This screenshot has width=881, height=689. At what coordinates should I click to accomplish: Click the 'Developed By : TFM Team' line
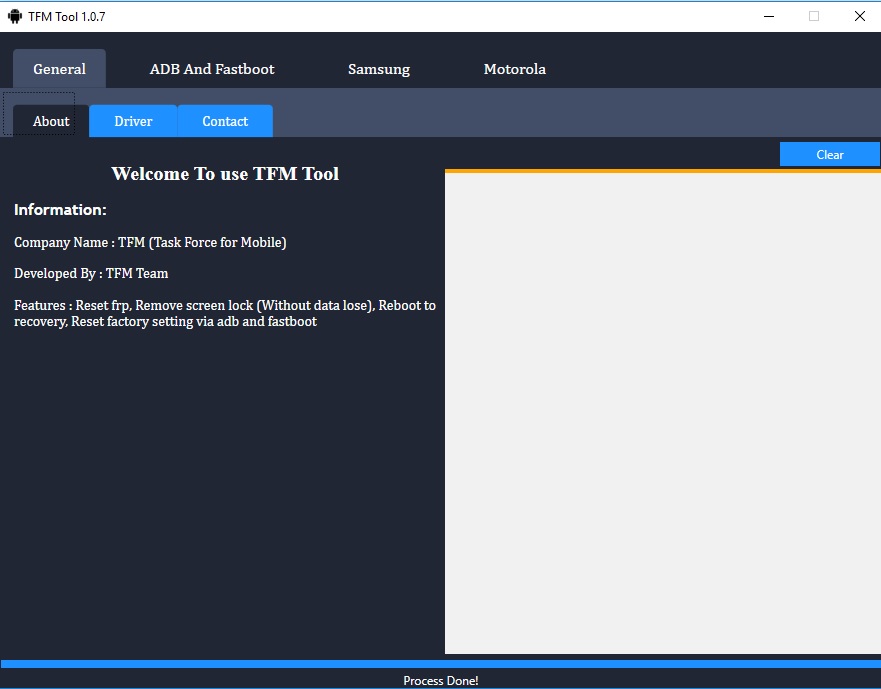point(91,274)
